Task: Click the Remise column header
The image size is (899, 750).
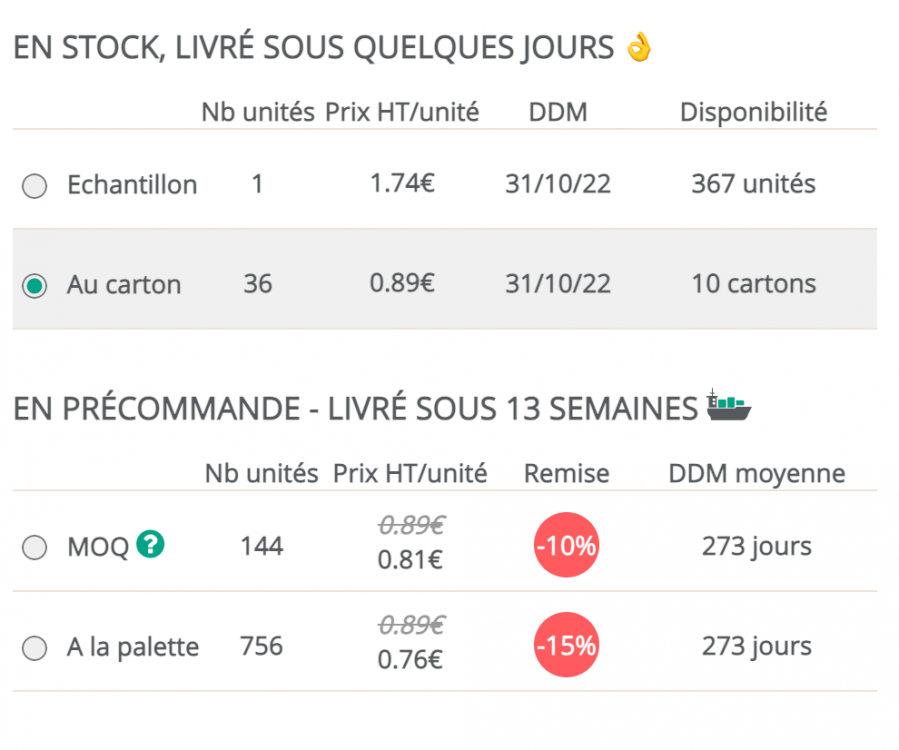Action: coord(566,473)
